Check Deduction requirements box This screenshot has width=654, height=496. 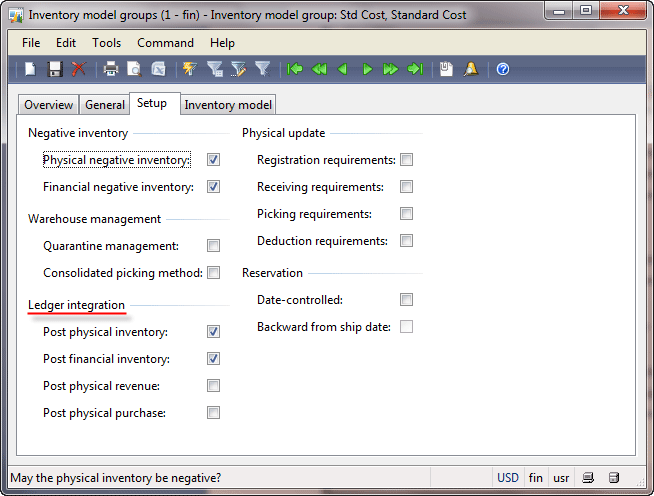[x=406, y=241]
